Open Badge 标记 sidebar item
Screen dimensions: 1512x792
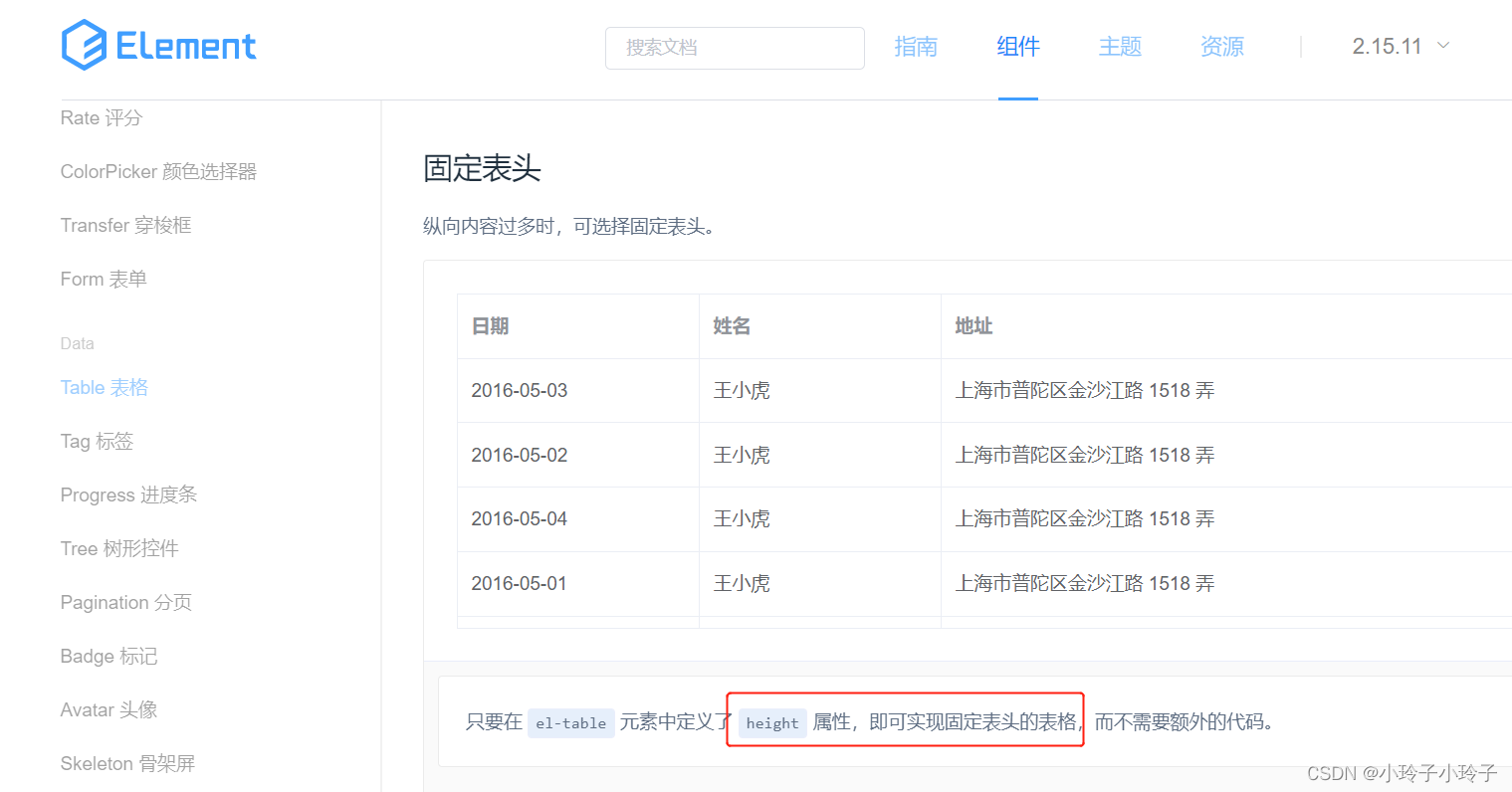108,656
